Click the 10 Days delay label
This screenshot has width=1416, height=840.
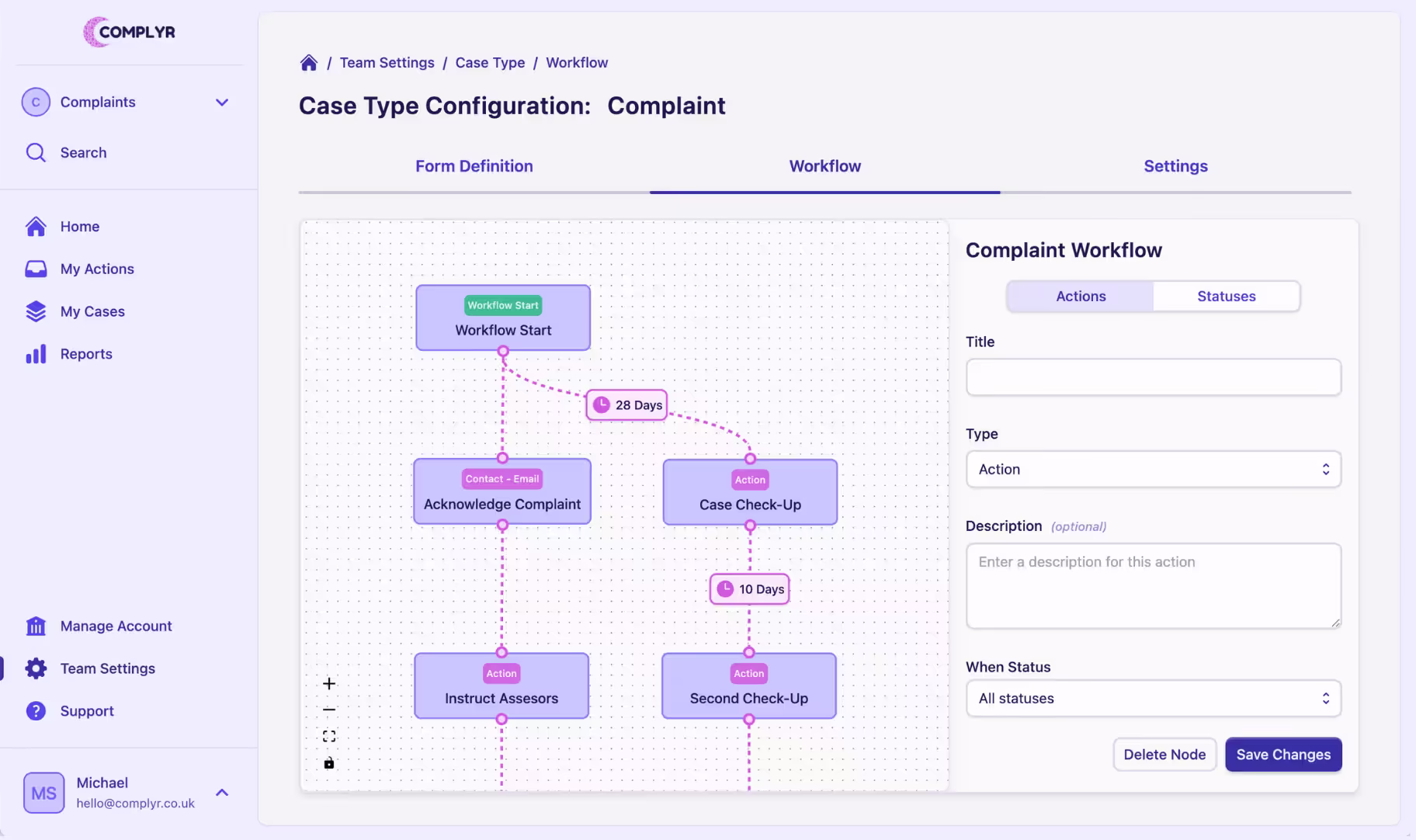750,588
